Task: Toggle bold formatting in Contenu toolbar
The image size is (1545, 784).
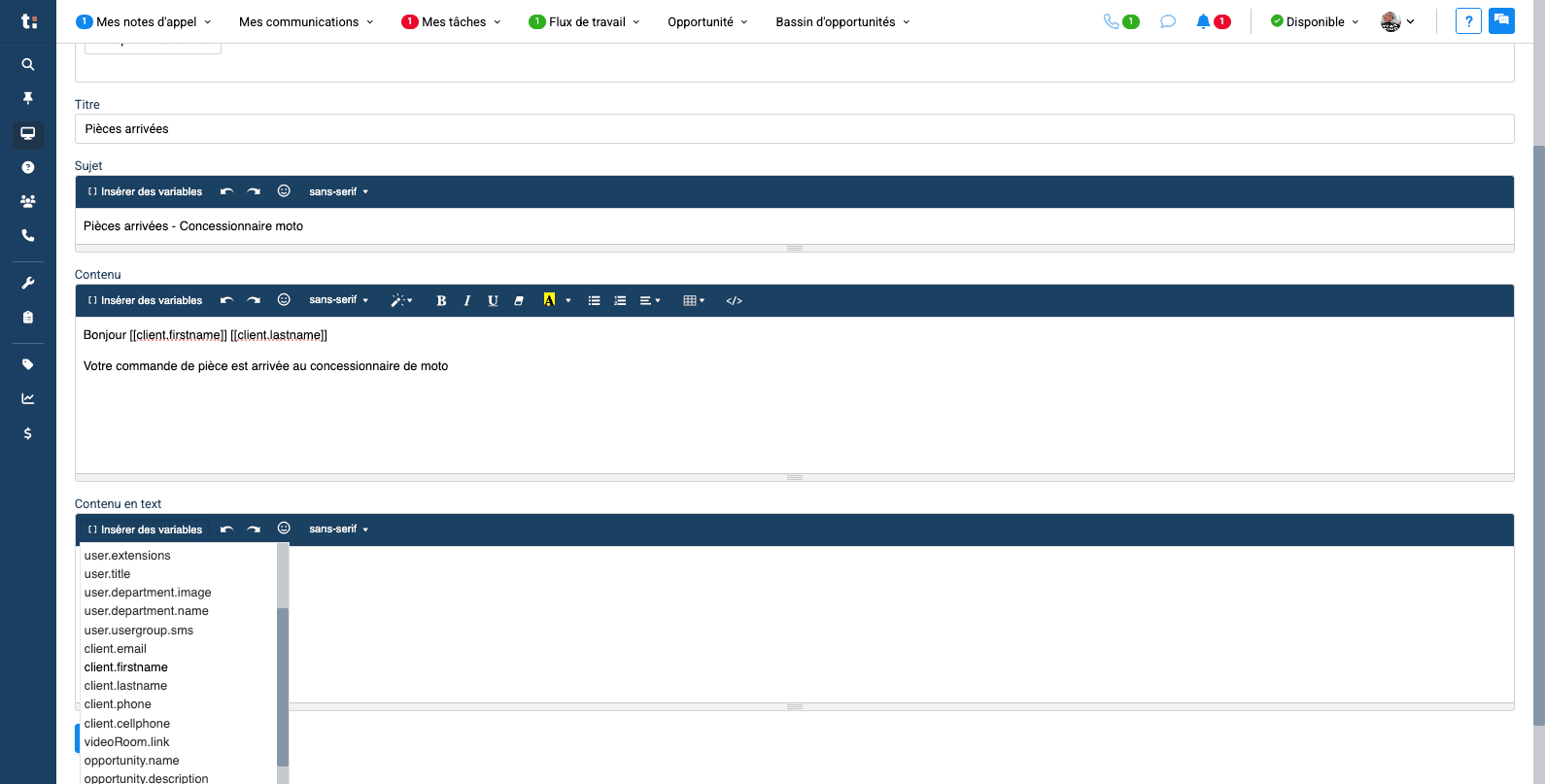Action: point(441,301)
